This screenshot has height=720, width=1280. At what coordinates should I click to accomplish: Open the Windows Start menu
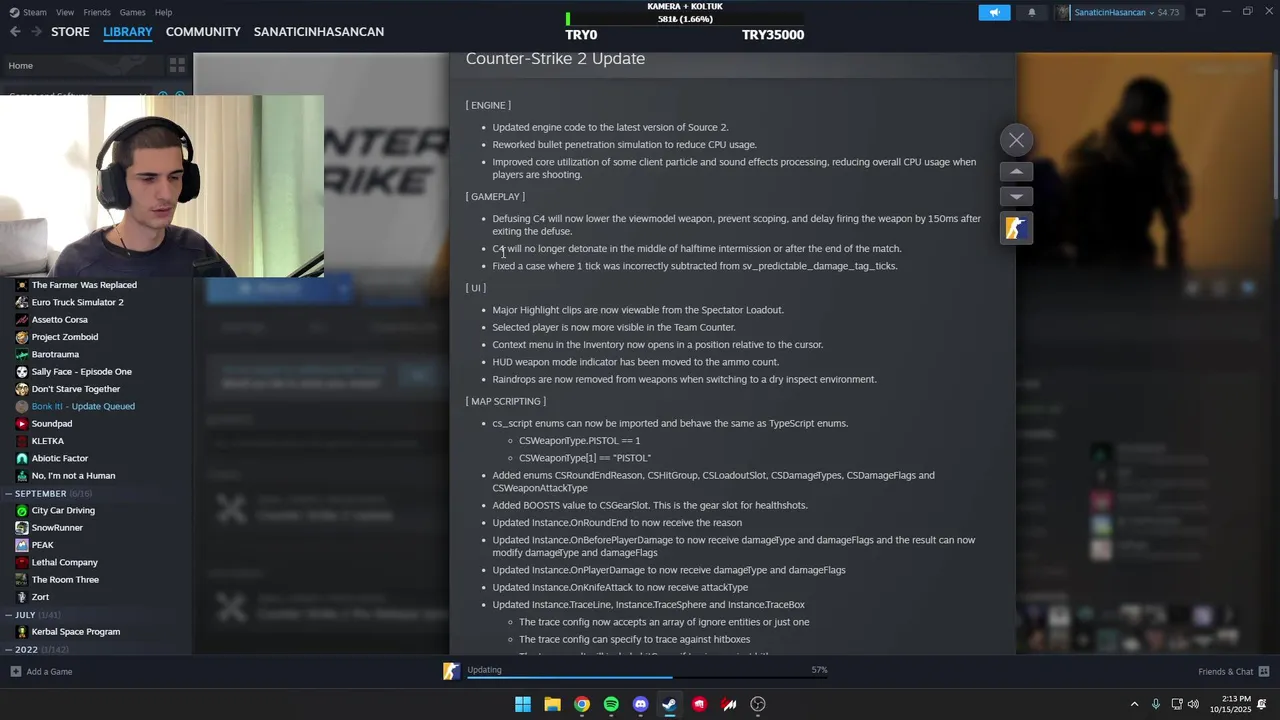[523, 704]
